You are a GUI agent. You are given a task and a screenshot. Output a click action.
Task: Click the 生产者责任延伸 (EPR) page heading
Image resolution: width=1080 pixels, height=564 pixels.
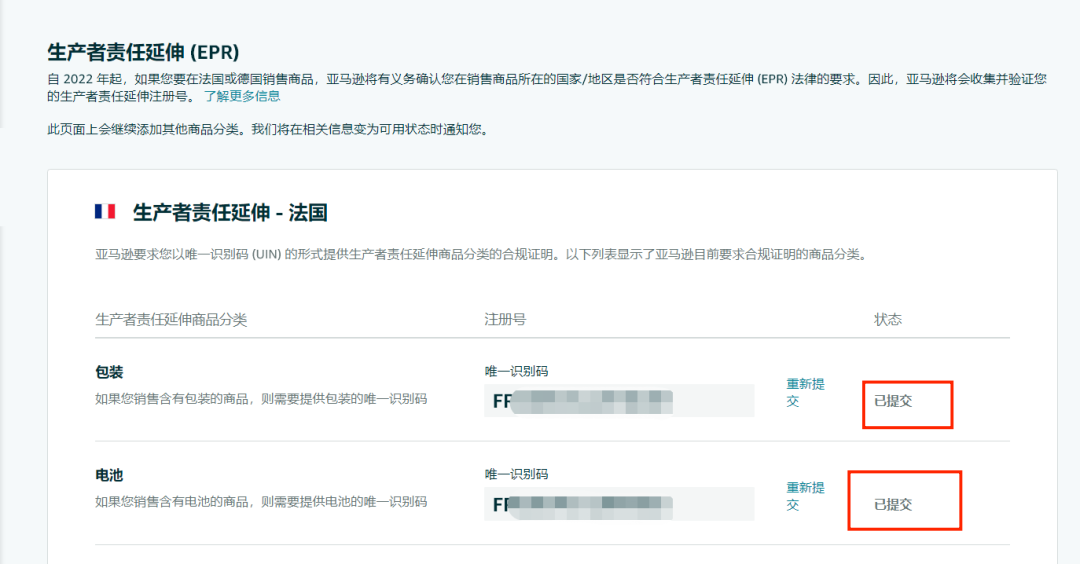143,52
